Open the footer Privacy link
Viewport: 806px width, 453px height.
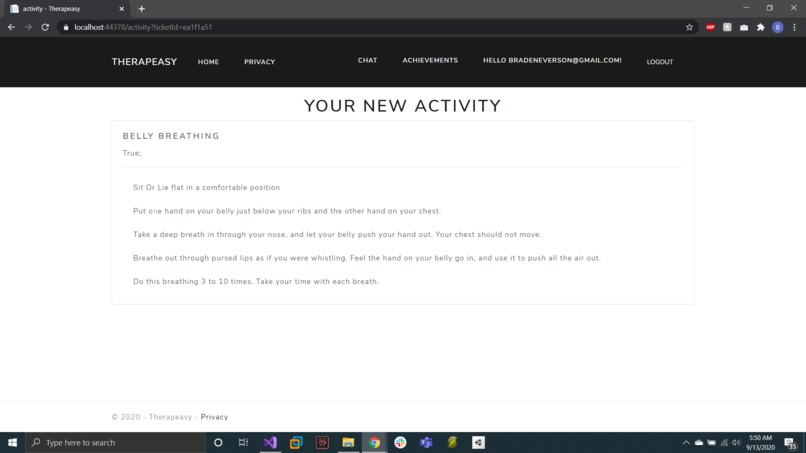[x=214, y=417]
